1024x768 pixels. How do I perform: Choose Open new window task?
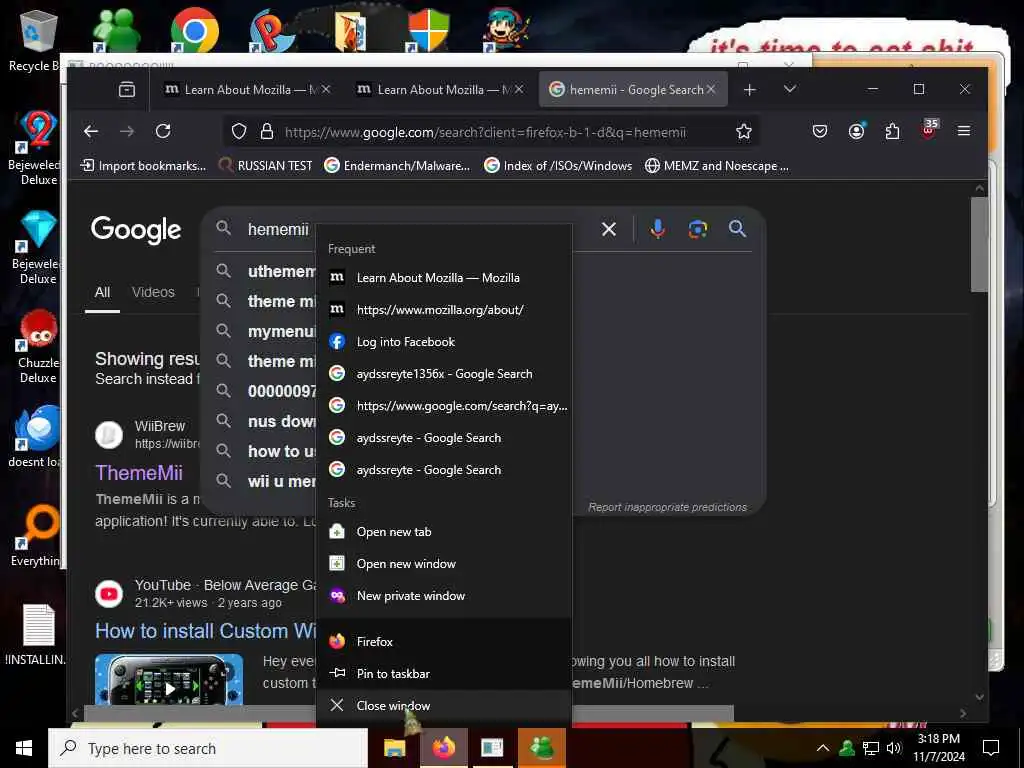tap(444, 564)
